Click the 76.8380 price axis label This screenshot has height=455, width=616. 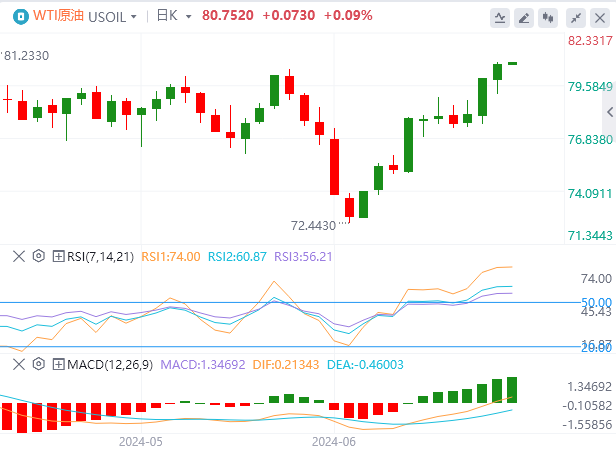pyautogui.click(x=590, y=139)
